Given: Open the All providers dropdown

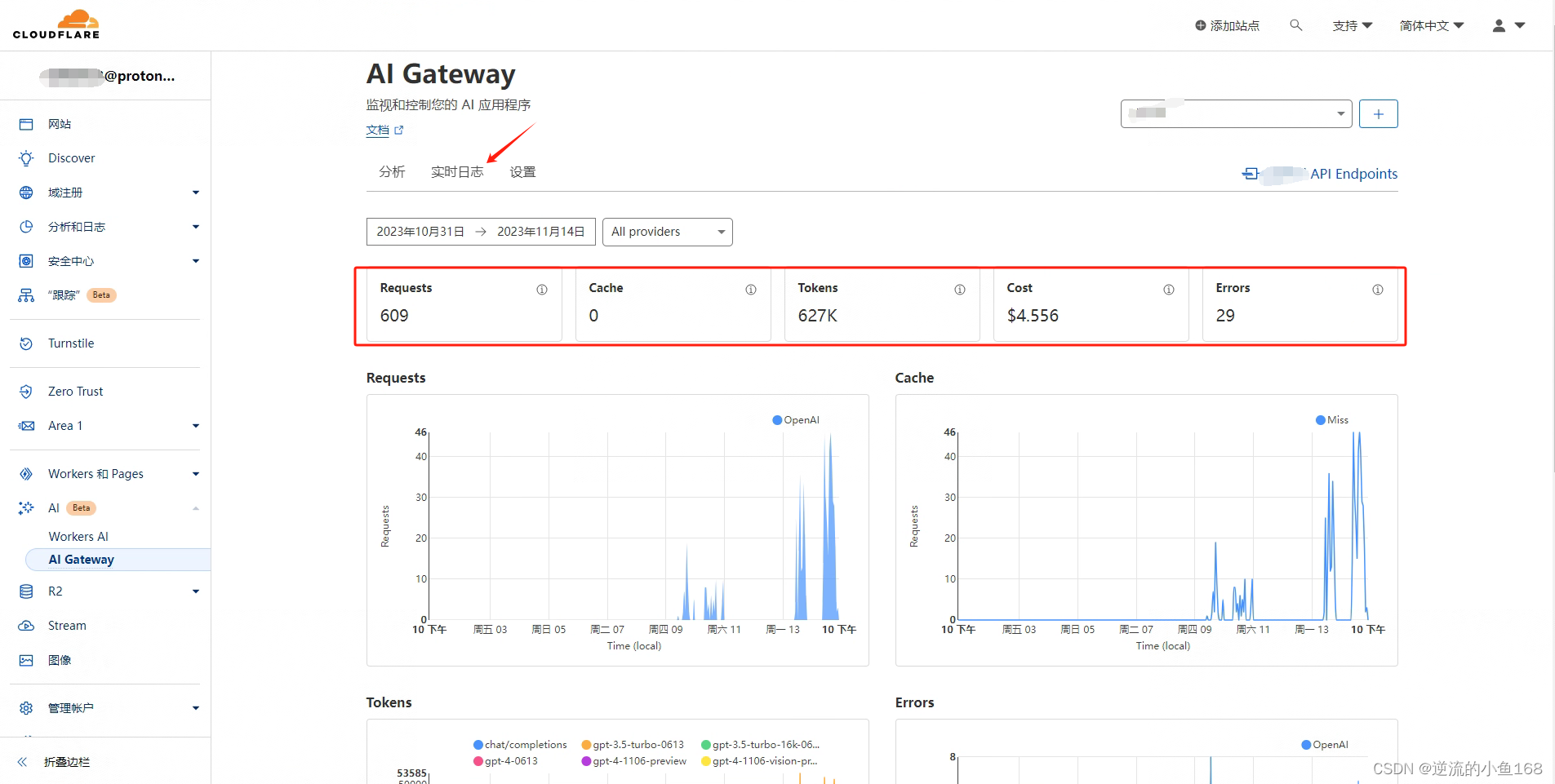Looking at the screenshot, I should (x=667, y=232).
